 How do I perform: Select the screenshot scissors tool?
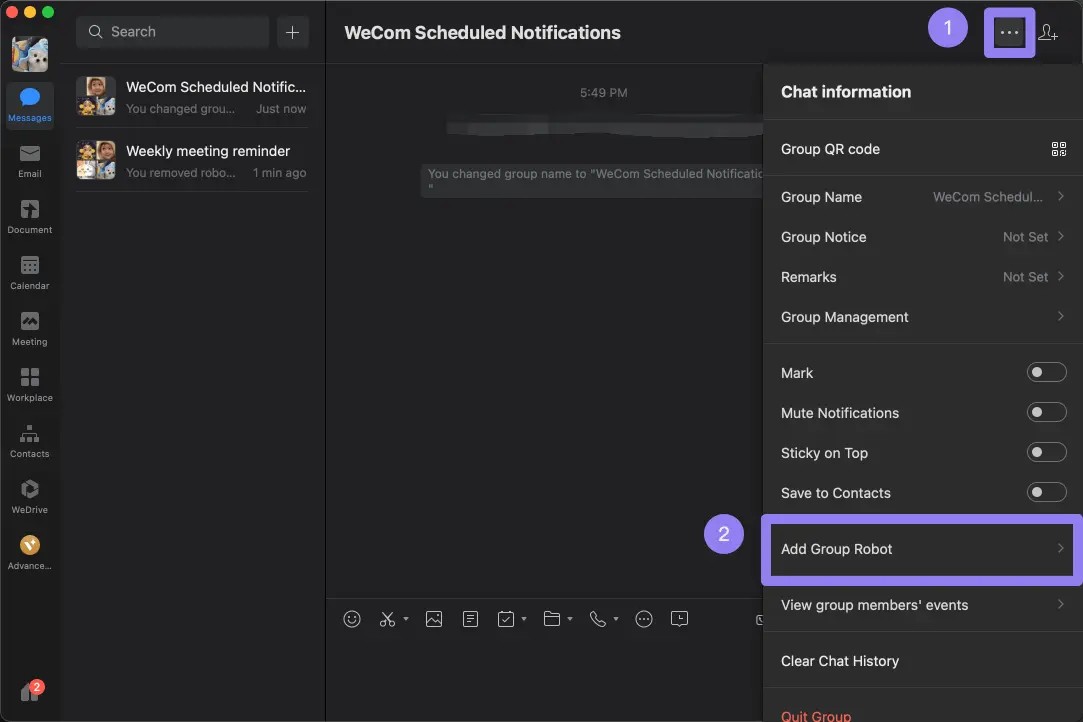pos(388,619)
